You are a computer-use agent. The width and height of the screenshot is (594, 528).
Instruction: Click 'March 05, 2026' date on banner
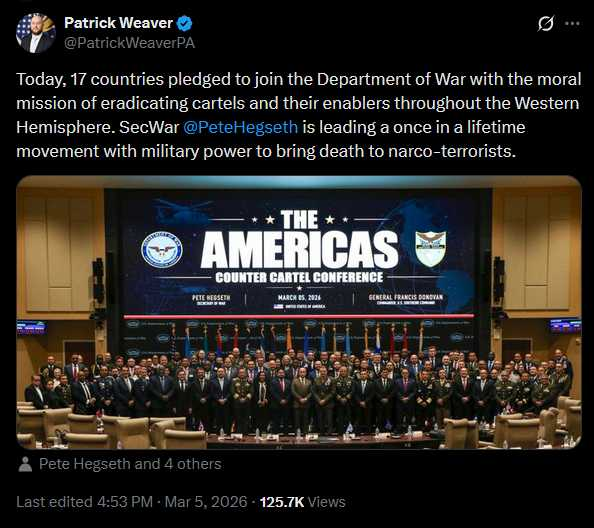point(299,297)
